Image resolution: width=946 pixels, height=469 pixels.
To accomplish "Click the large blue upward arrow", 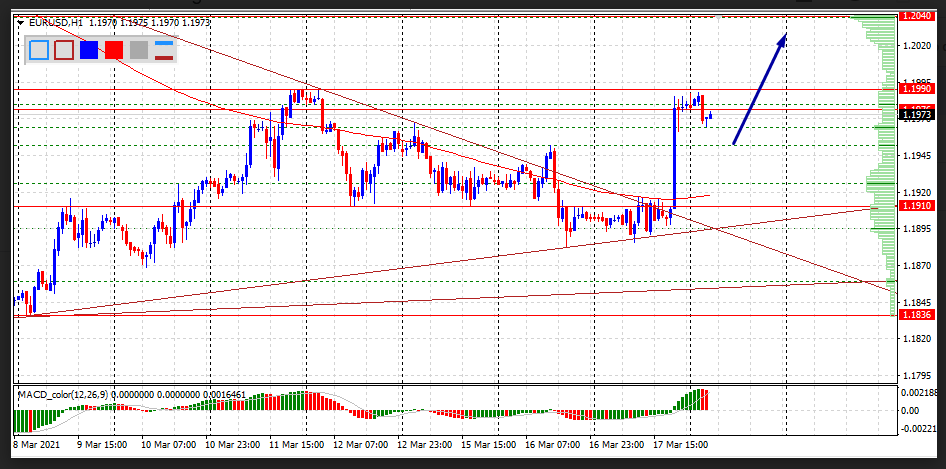I will pos(760,90).
